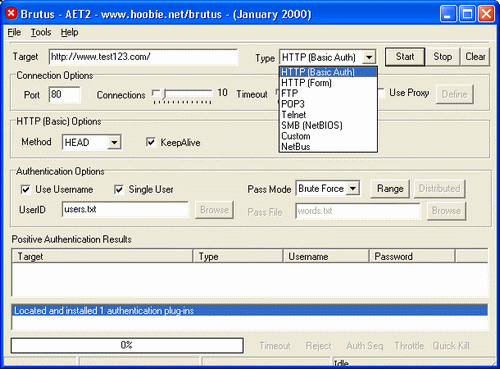Screen dimensions: 500x369
Task: Click the Auth Seq status indicator
Action: point(364,346)
